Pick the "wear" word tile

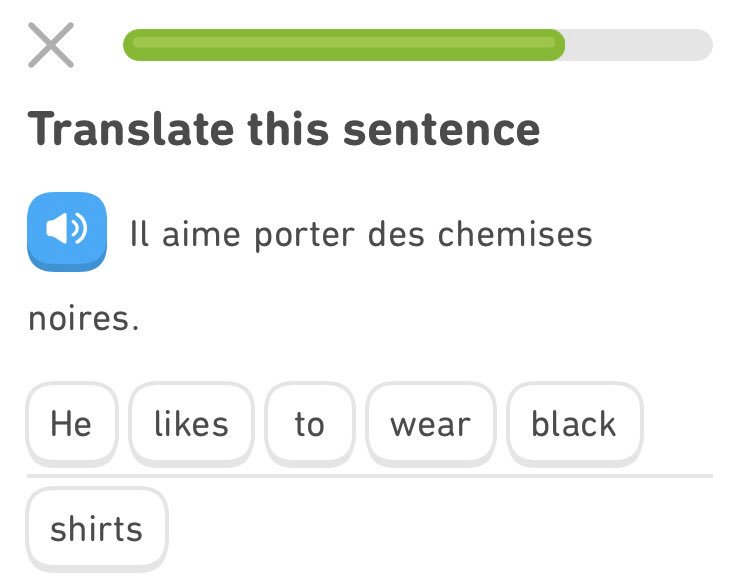pyautogui.click(x=430, y=423)
